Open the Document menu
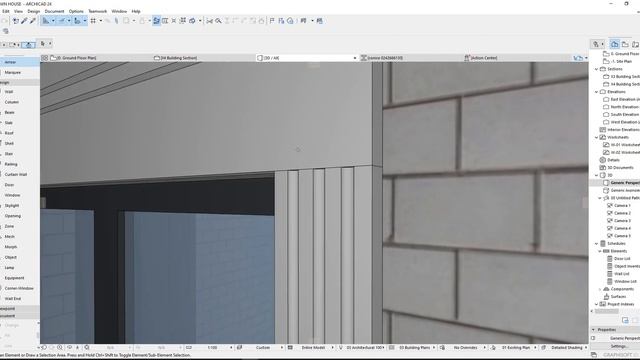This screenshot has height=360, width=640. [54, 11]
